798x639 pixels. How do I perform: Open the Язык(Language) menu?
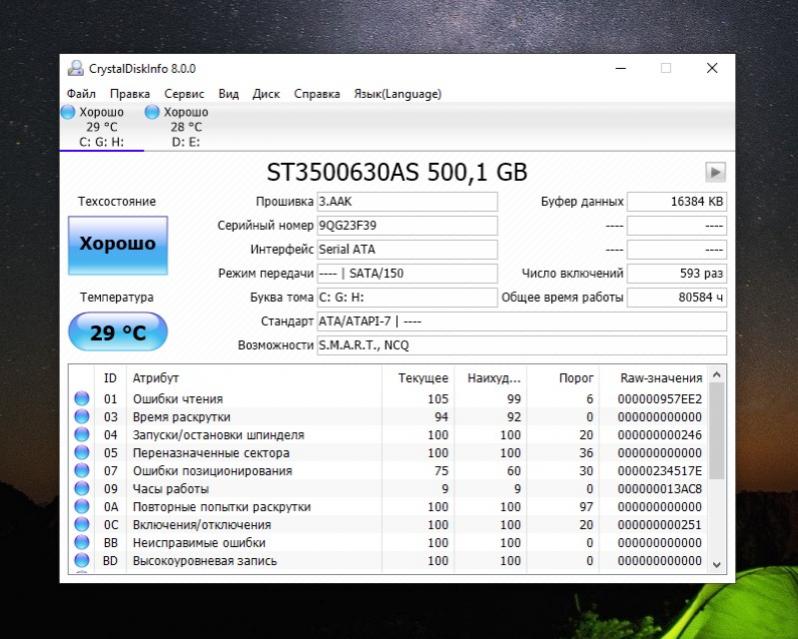point(397,94)
